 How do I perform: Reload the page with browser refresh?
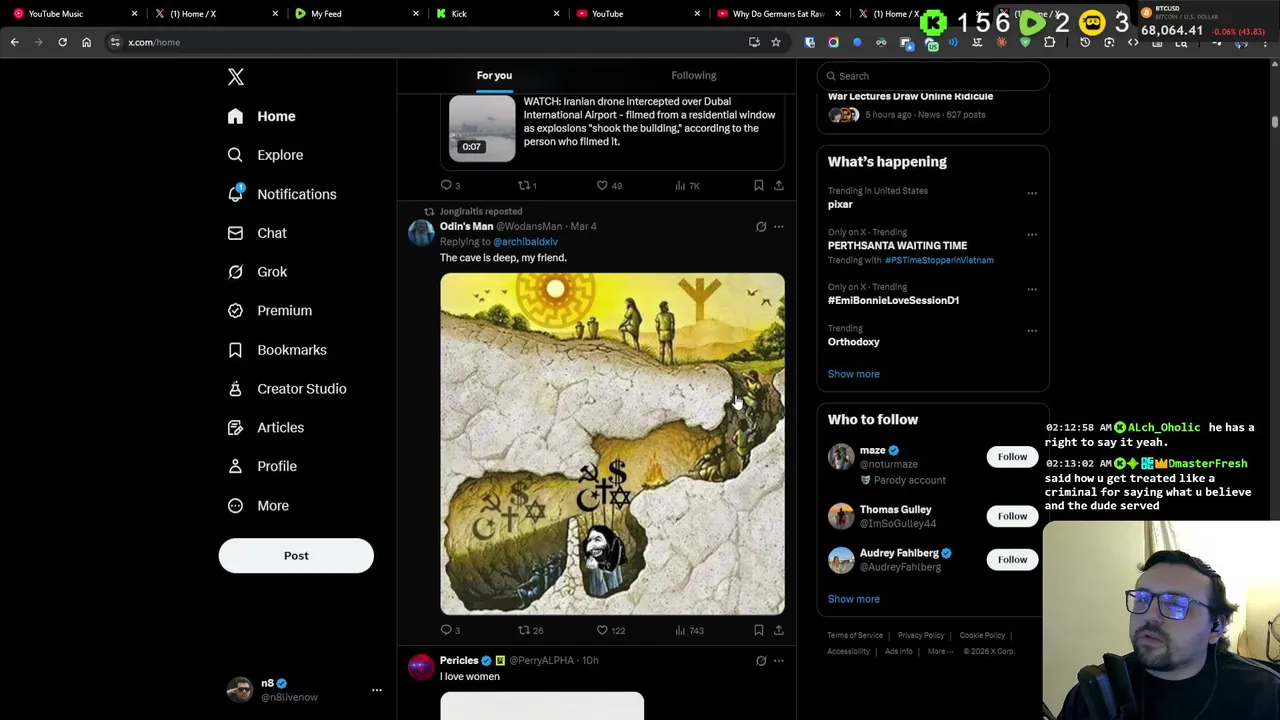click(62, 42)
